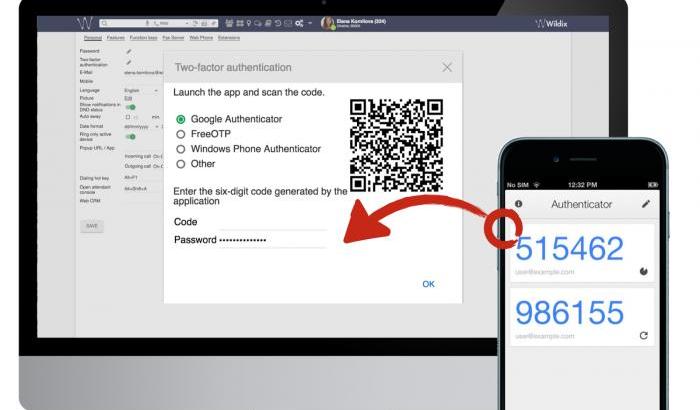Click the Wildix W logo icon
The image size is (700, 410).
(85, 23)
